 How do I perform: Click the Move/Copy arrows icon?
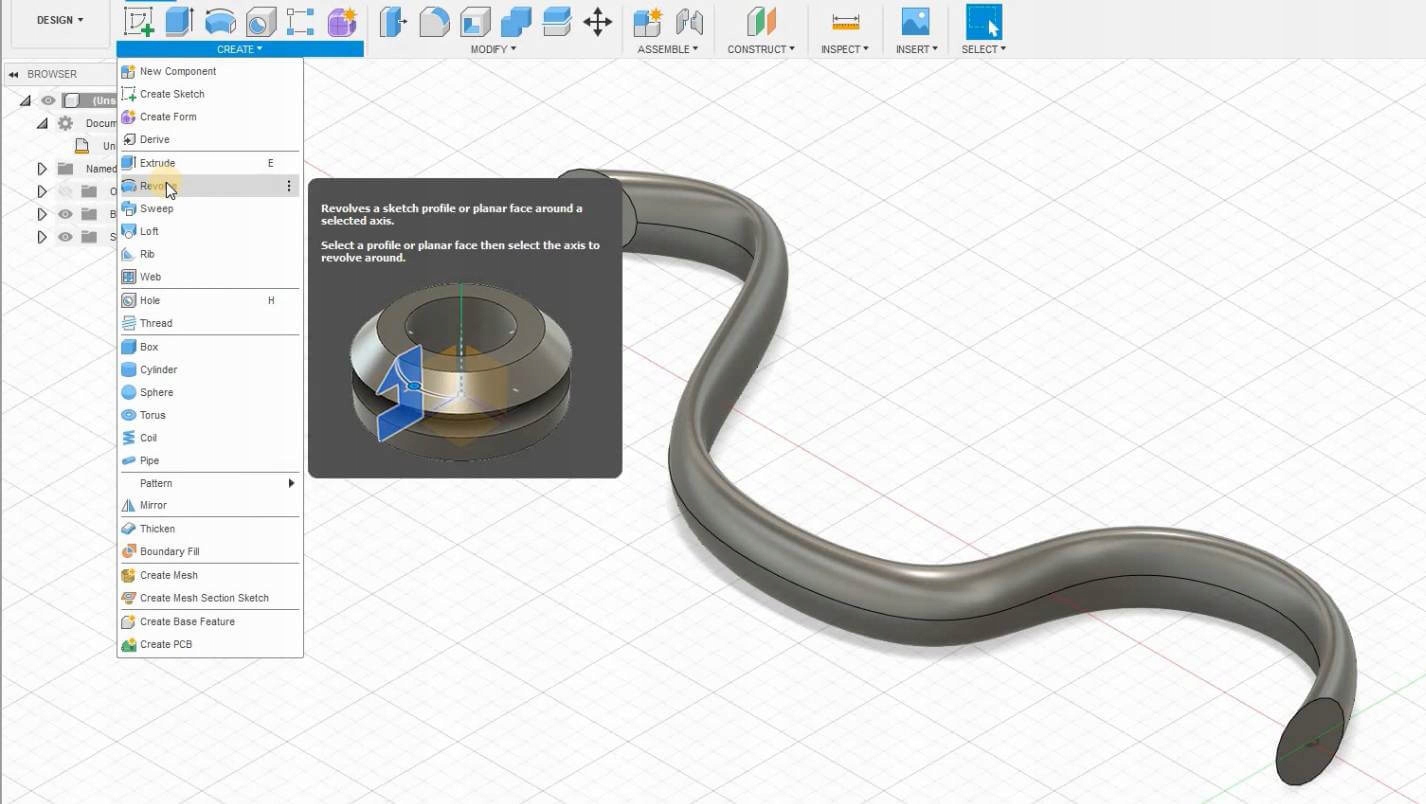pos(597,21)
